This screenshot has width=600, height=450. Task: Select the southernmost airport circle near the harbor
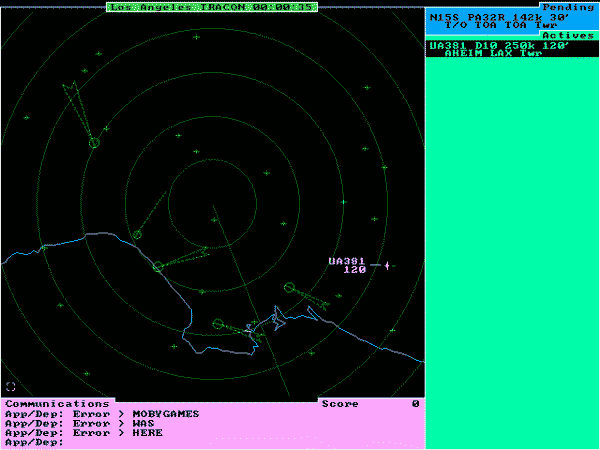[x=218, y=324]
